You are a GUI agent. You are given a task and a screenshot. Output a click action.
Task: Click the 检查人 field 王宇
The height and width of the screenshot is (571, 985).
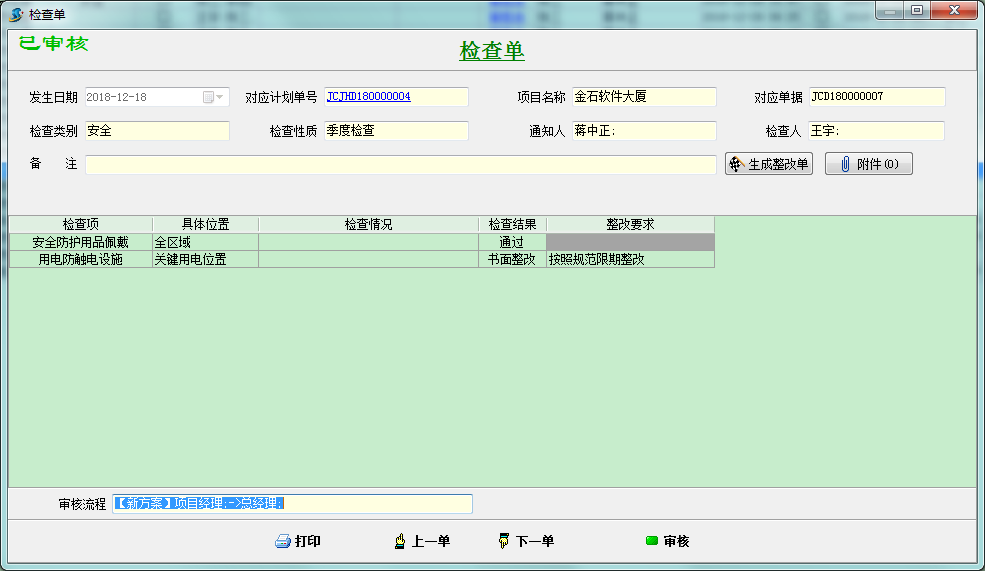coord(877,131)
